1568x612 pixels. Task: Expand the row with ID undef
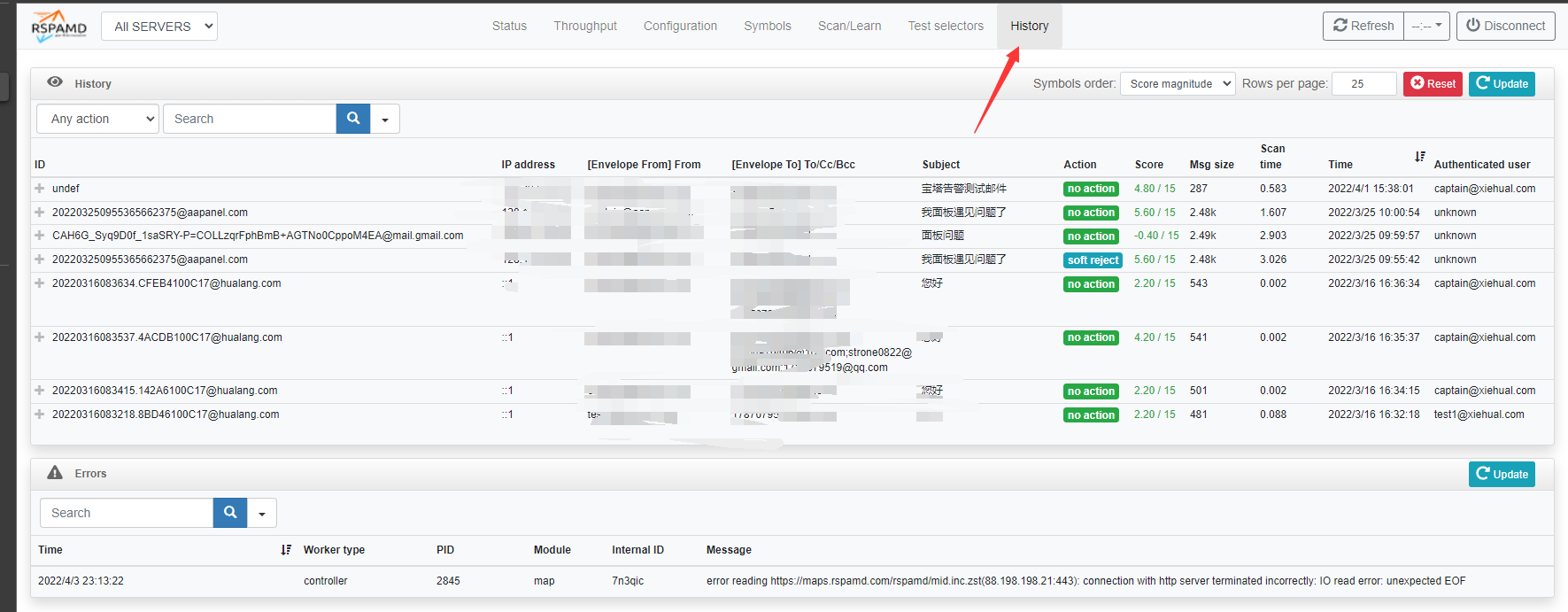pos(40,189)
